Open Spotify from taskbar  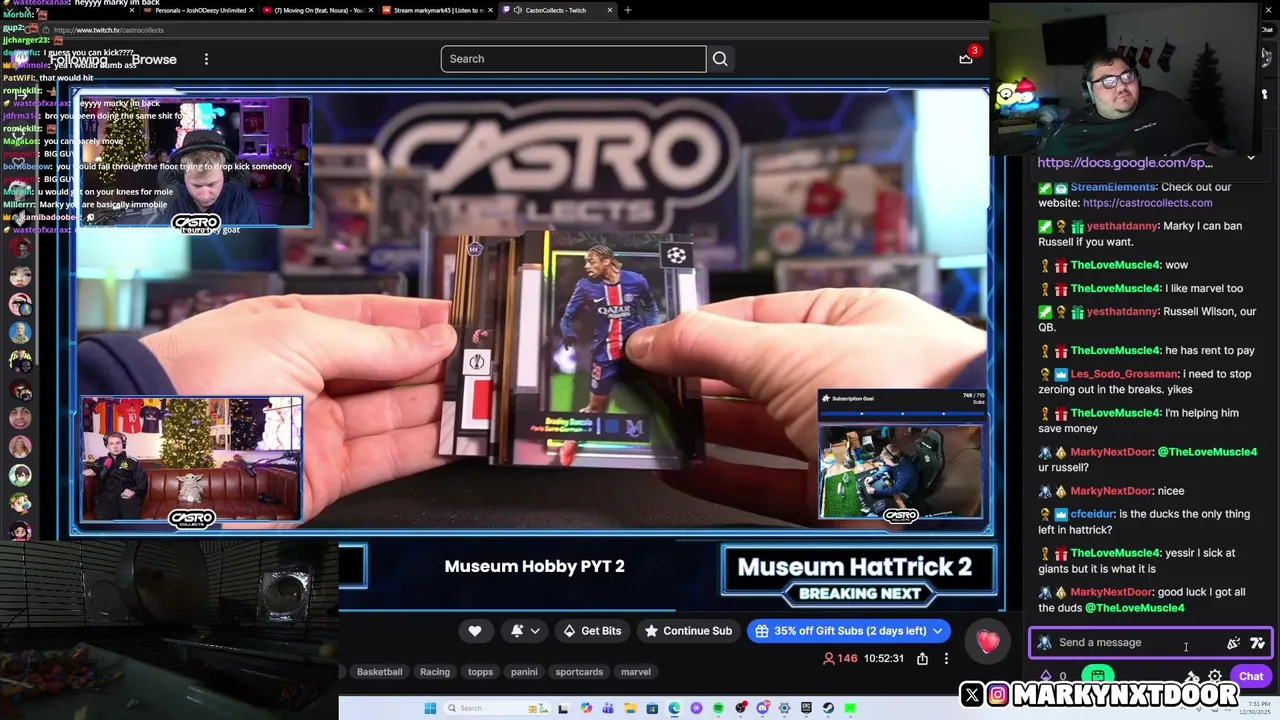[718, 708]
